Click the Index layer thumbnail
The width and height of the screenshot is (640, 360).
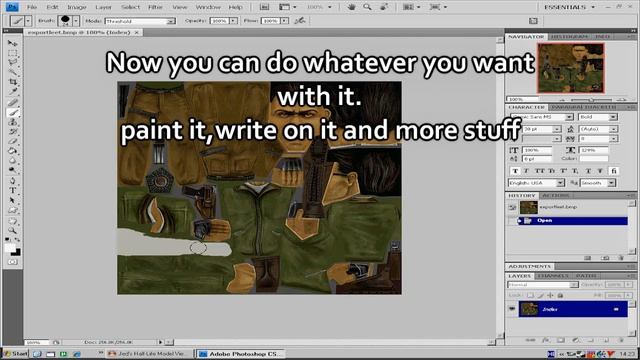click(x=529, y=309)
